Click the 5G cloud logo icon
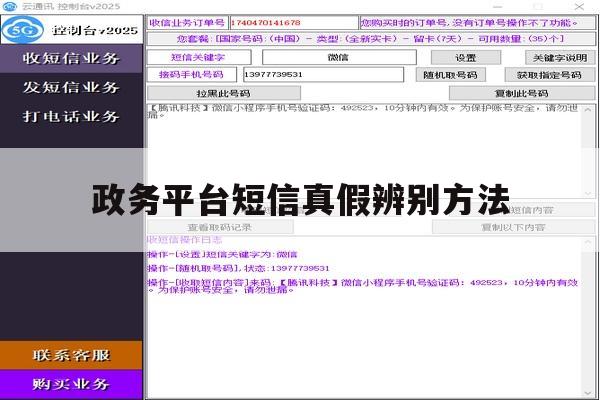 coord(23,30)
